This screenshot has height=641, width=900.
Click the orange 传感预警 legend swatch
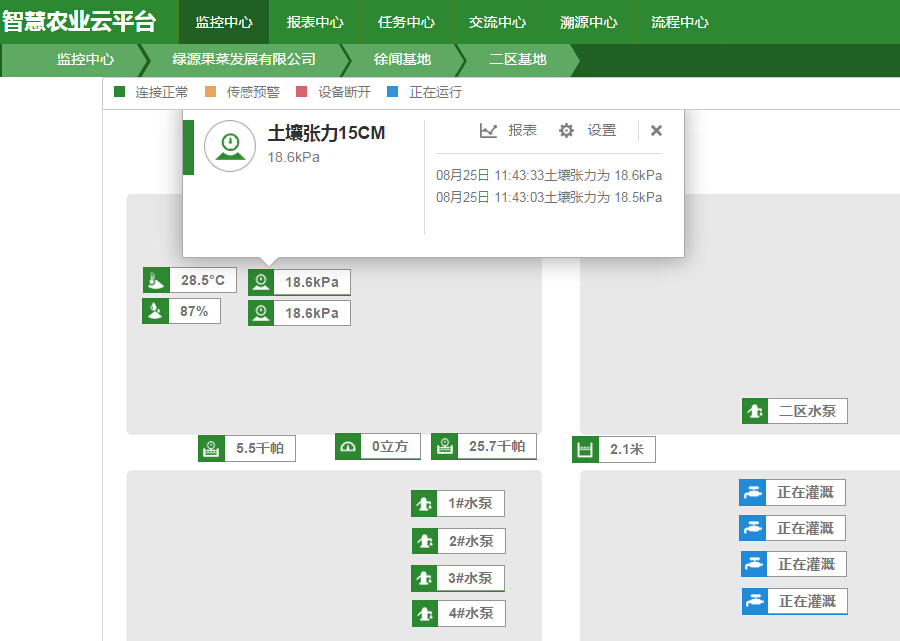point(210,92)
